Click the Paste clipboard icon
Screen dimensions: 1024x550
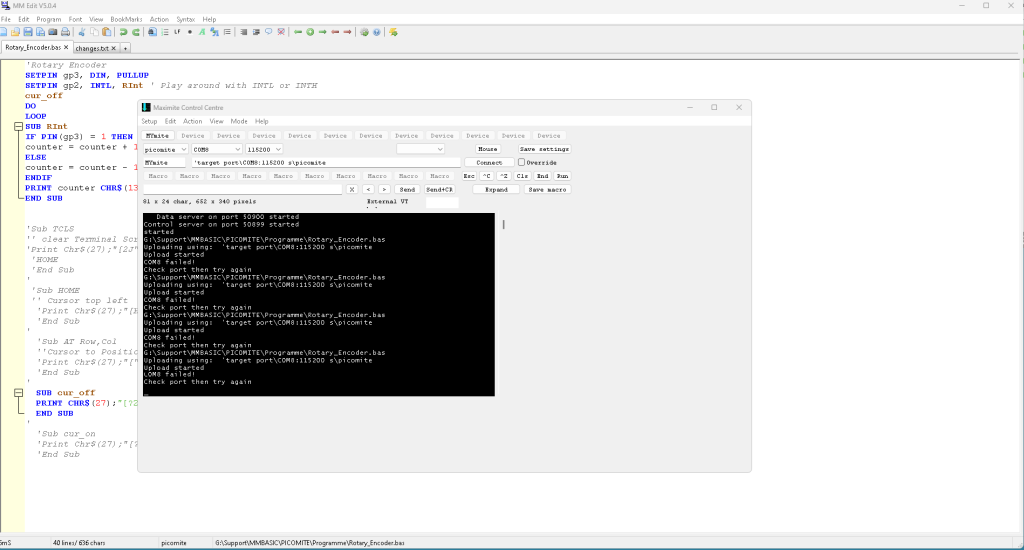pos(108,32)
